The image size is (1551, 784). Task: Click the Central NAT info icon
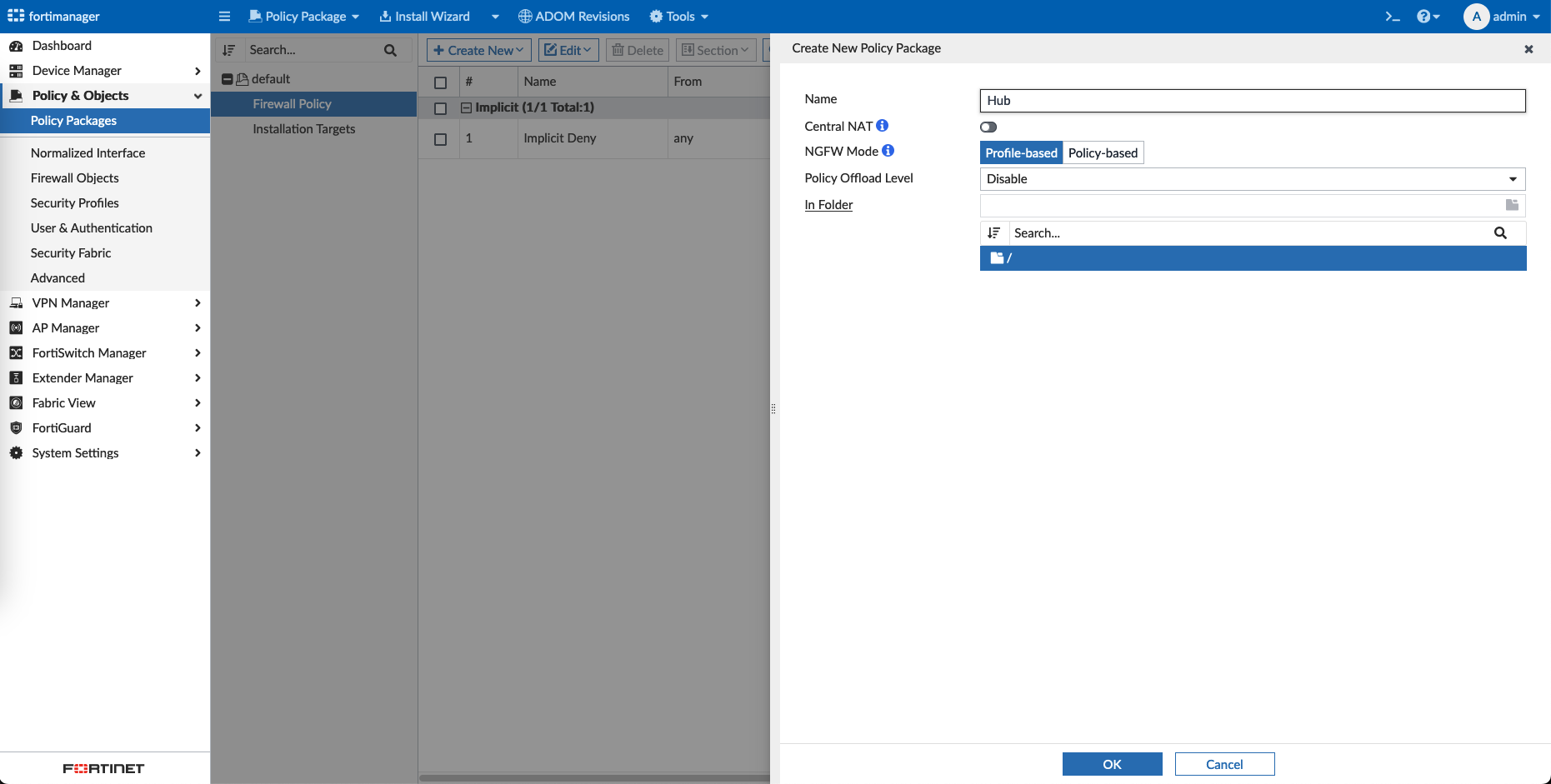pos(882,126)
